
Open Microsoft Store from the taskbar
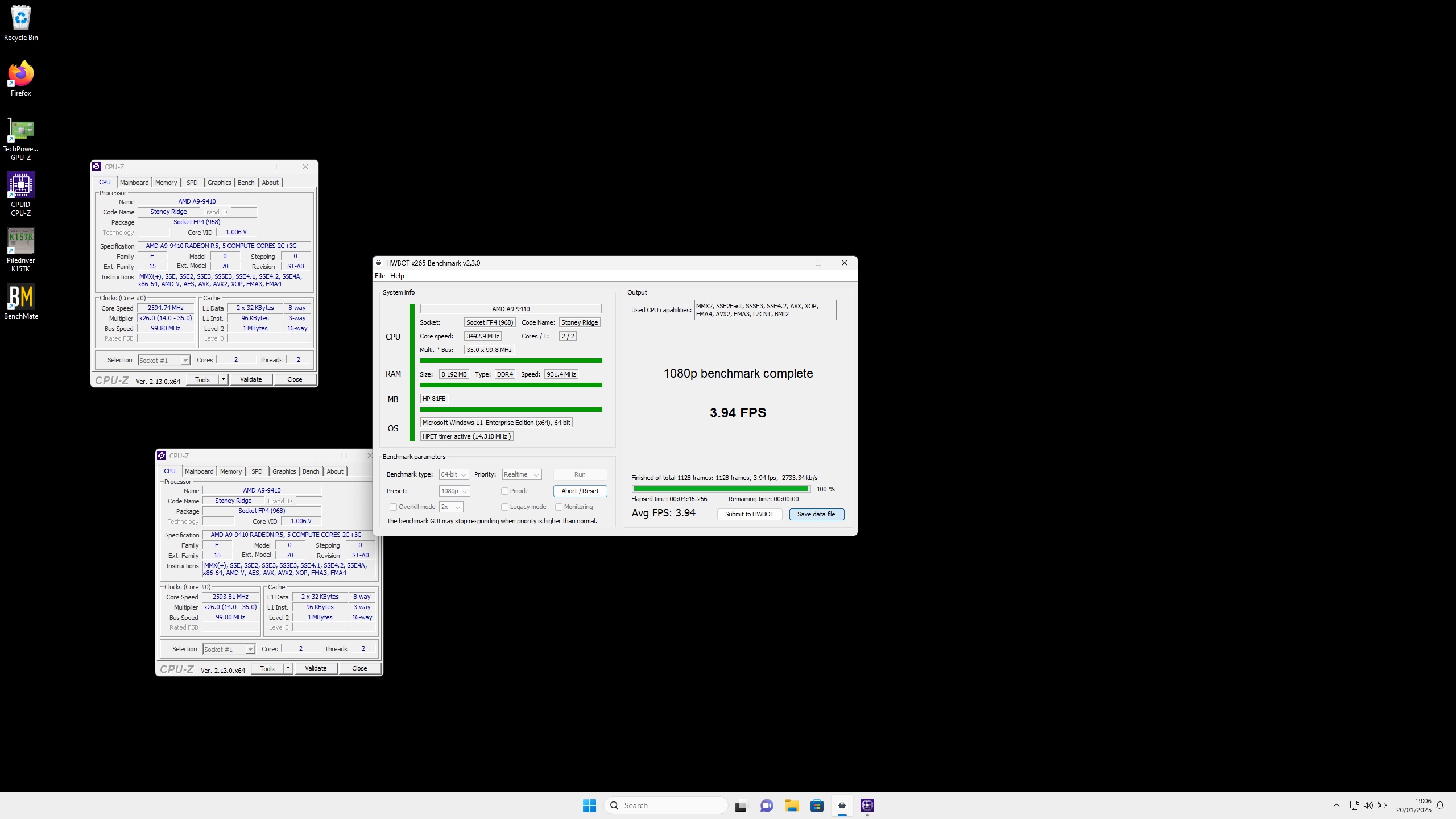[x=817, y=805]
